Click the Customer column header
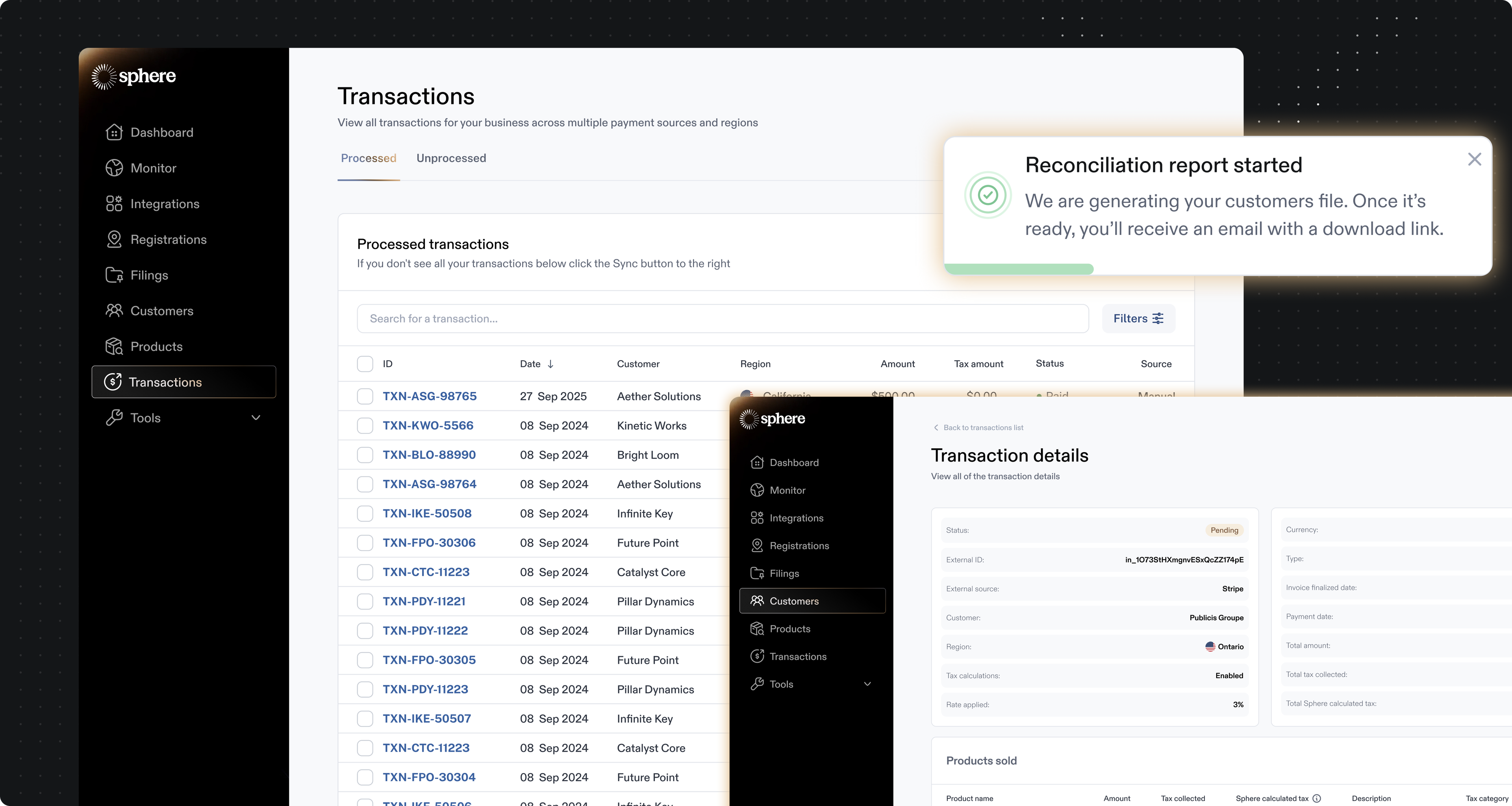The height and width of the screenshot is (806, 1512). (638, 364)
